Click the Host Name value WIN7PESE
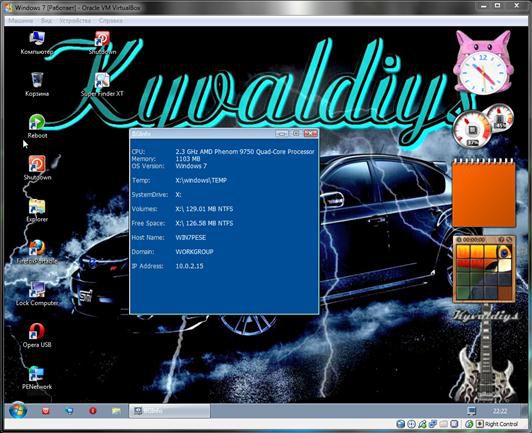The height and width of the screenshot is (433, 532). [191, 238]
